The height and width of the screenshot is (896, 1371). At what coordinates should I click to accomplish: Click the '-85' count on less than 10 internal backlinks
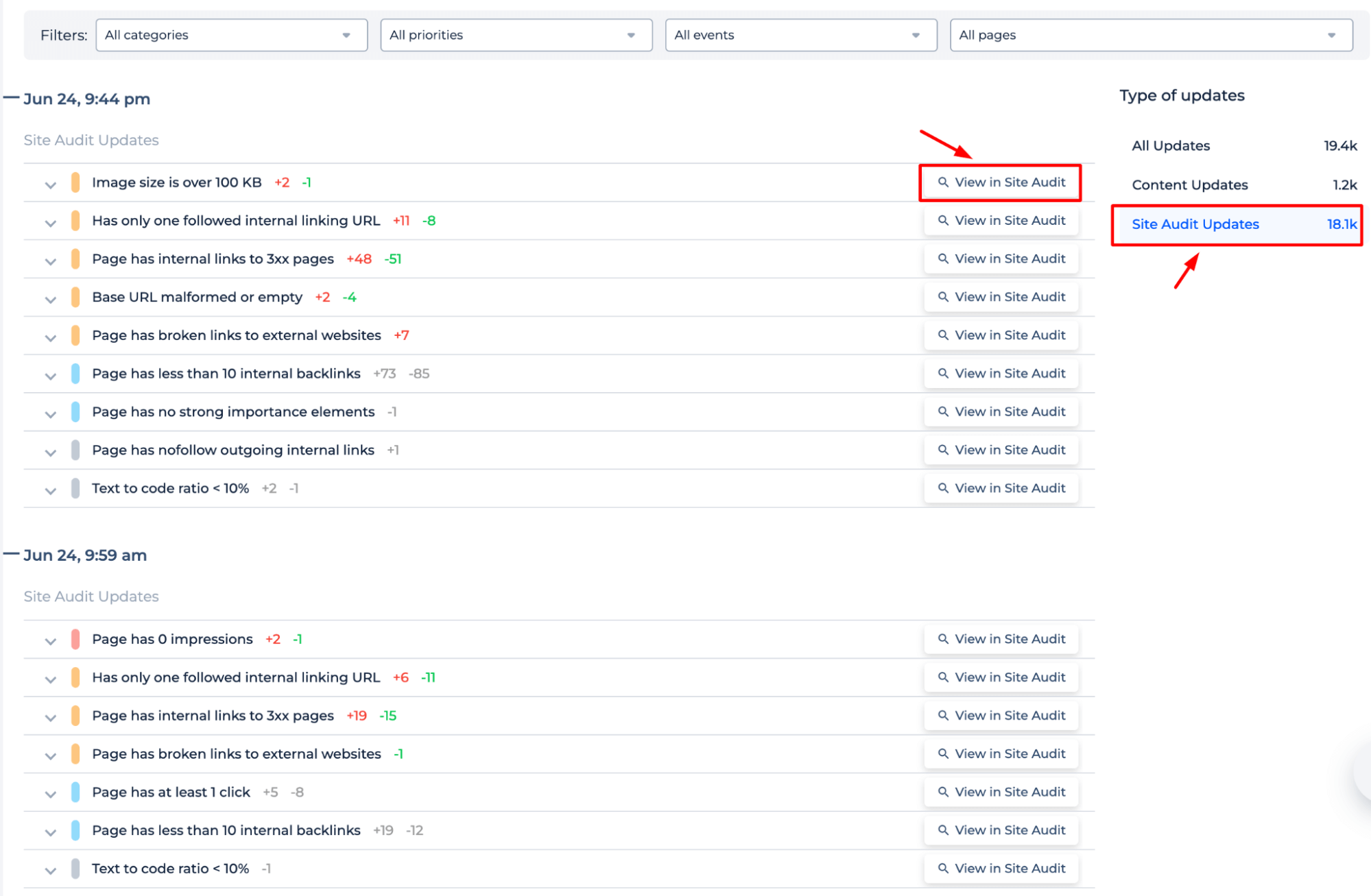point(419,374)
